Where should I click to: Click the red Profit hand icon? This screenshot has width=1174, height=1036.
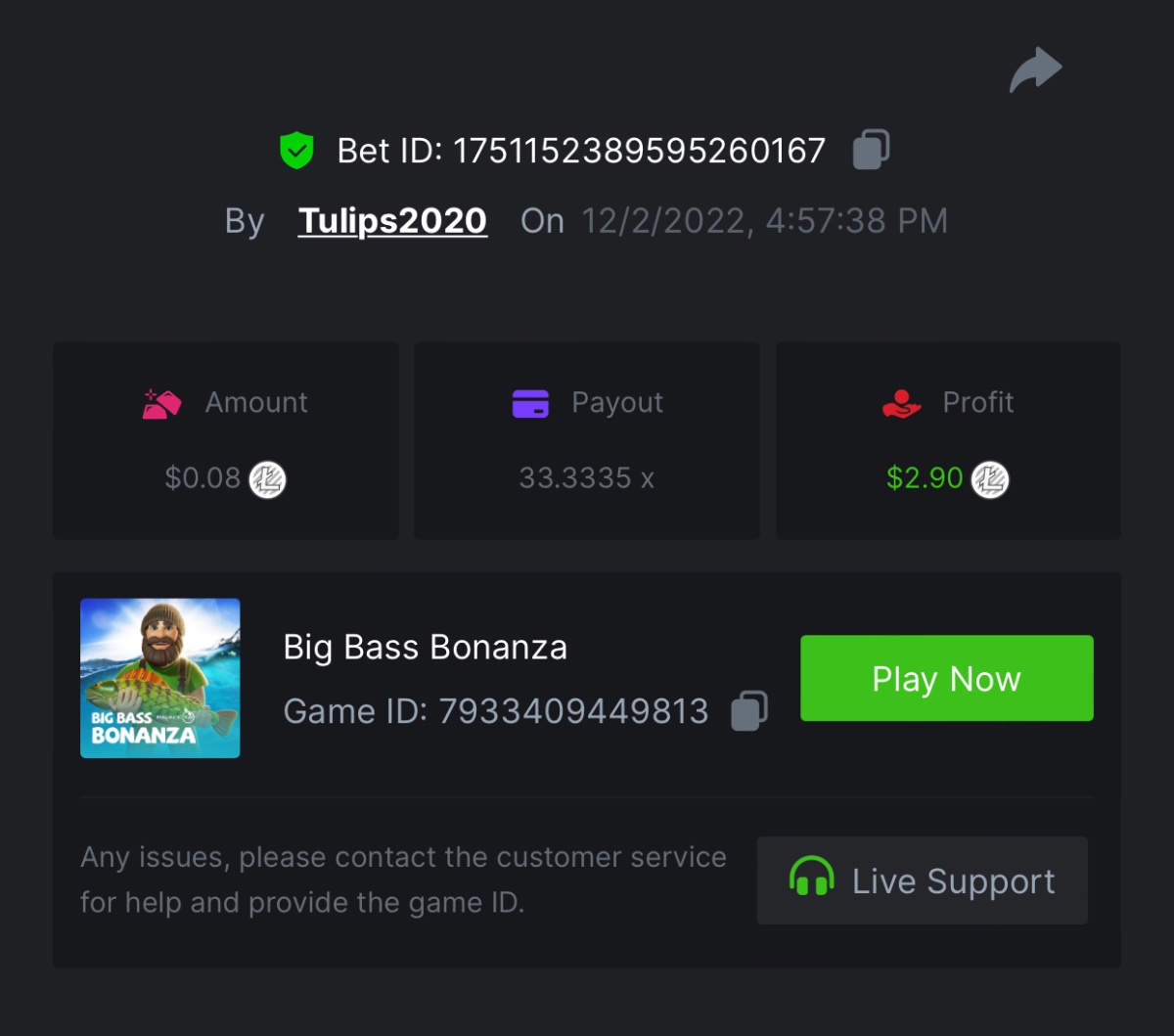[x=901, y=403]
